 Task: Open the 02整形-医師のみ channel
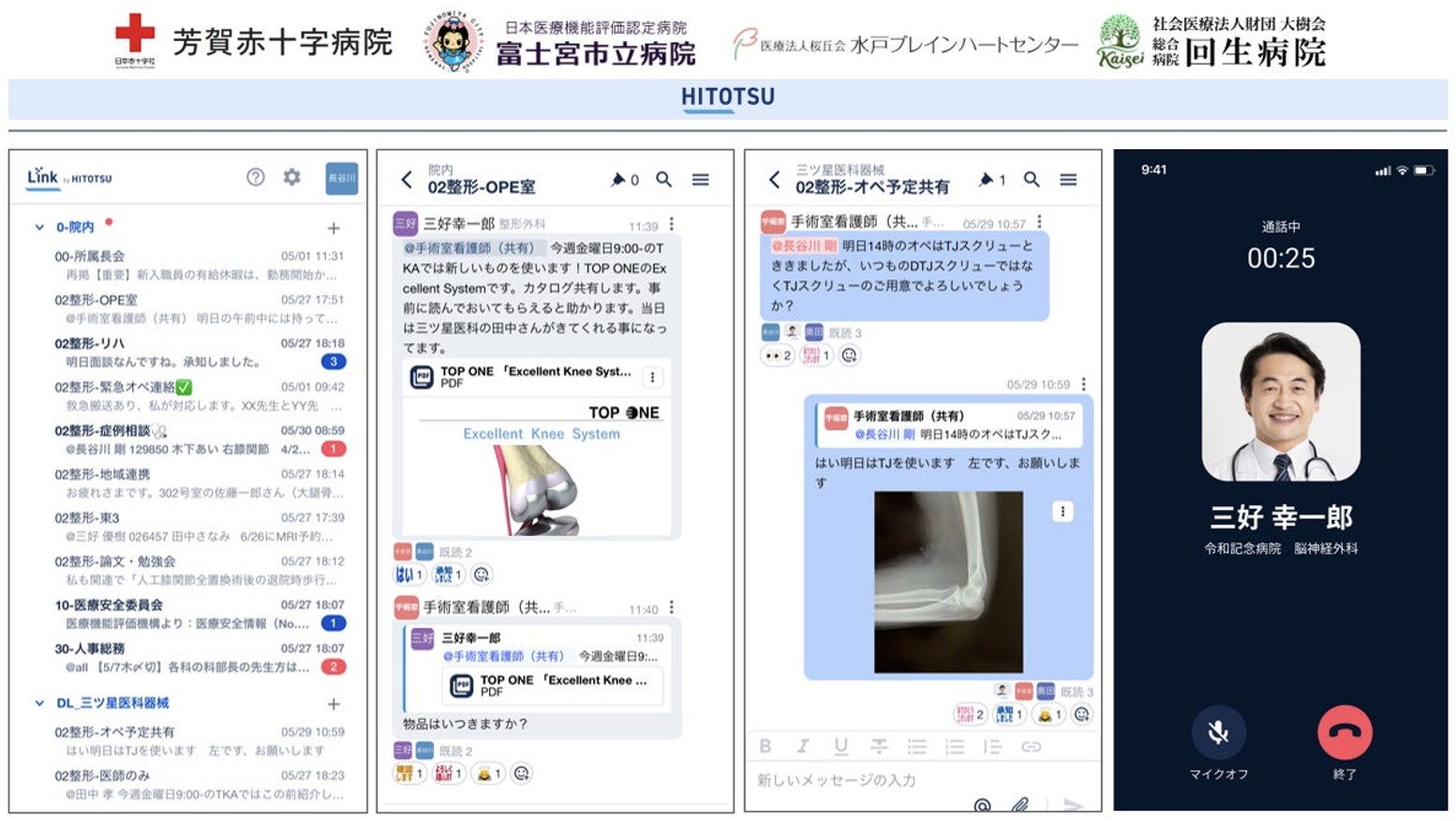[199, 784]
